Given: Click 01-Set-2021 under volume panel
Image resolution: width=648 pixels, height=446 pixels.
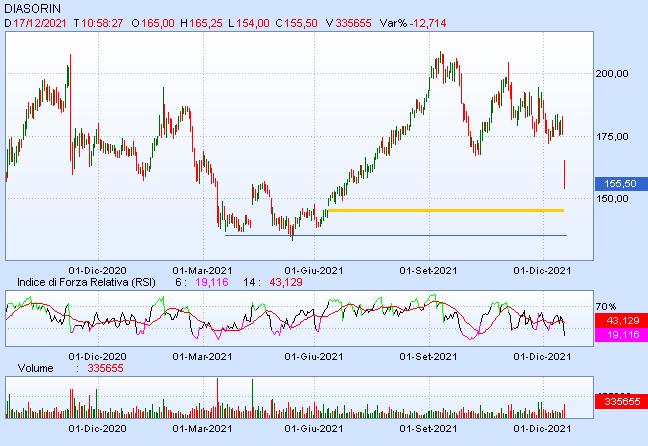Looking at the screenshot, I should (x=428, y=429).
